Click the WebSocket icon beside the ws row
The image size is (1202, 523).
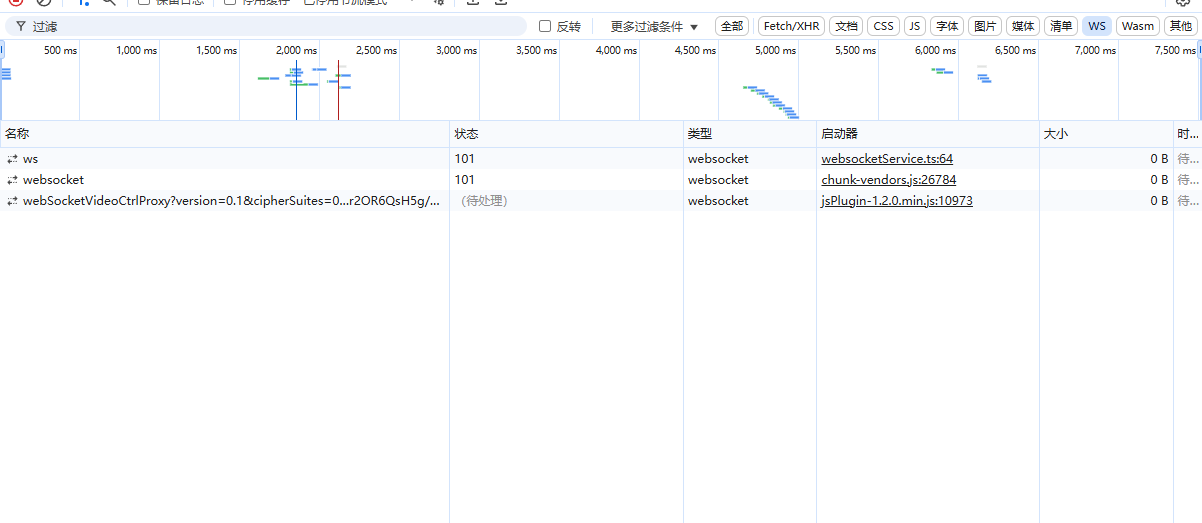13,159
